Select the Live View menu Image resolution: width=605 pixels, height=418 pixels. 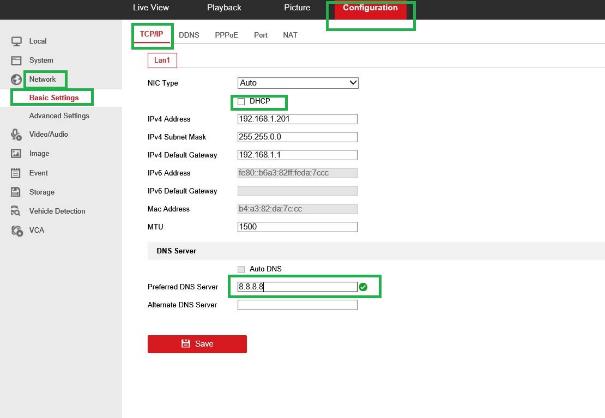(152, 8)
